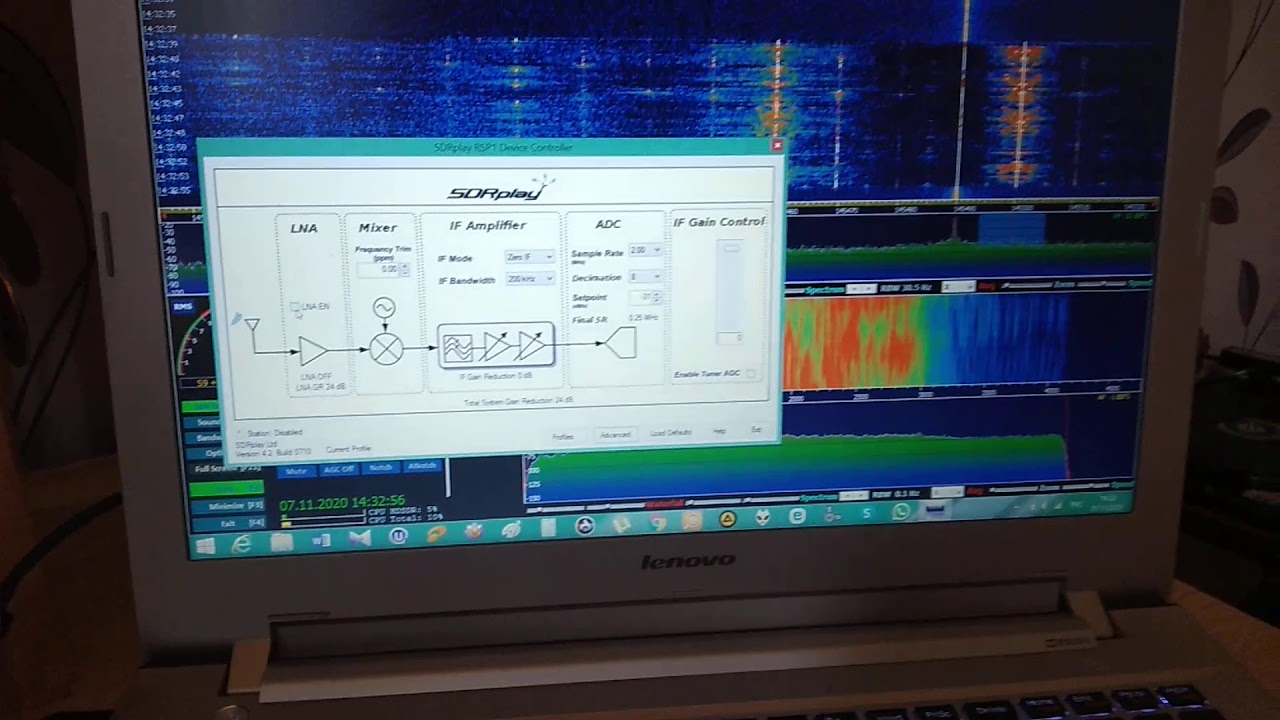The image size is (1280, 720).
Task: Open the light-blue e browser taskbar icon
Action: 797,516
